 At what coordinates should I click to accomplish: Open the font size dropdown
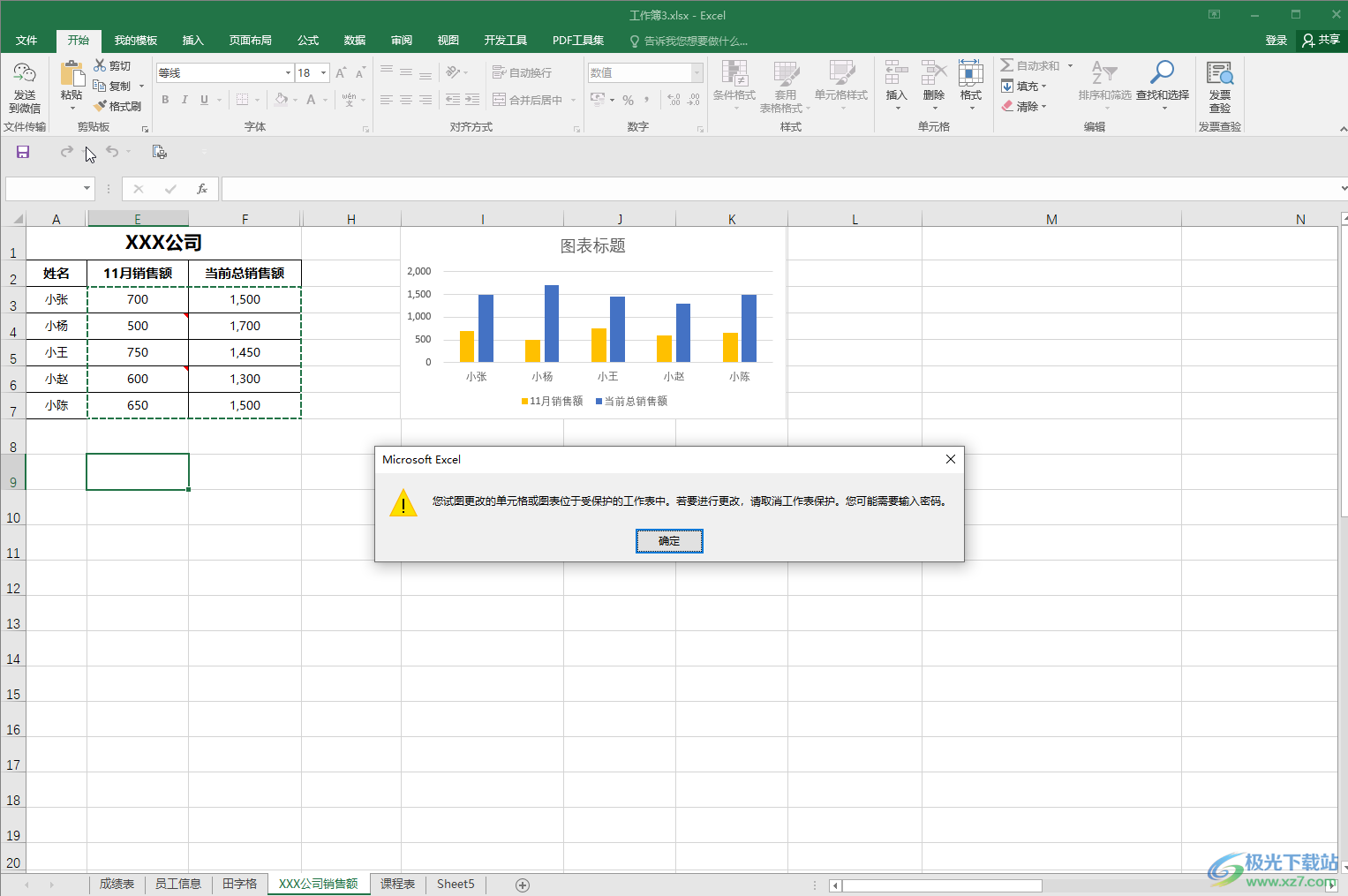point(324,72)
